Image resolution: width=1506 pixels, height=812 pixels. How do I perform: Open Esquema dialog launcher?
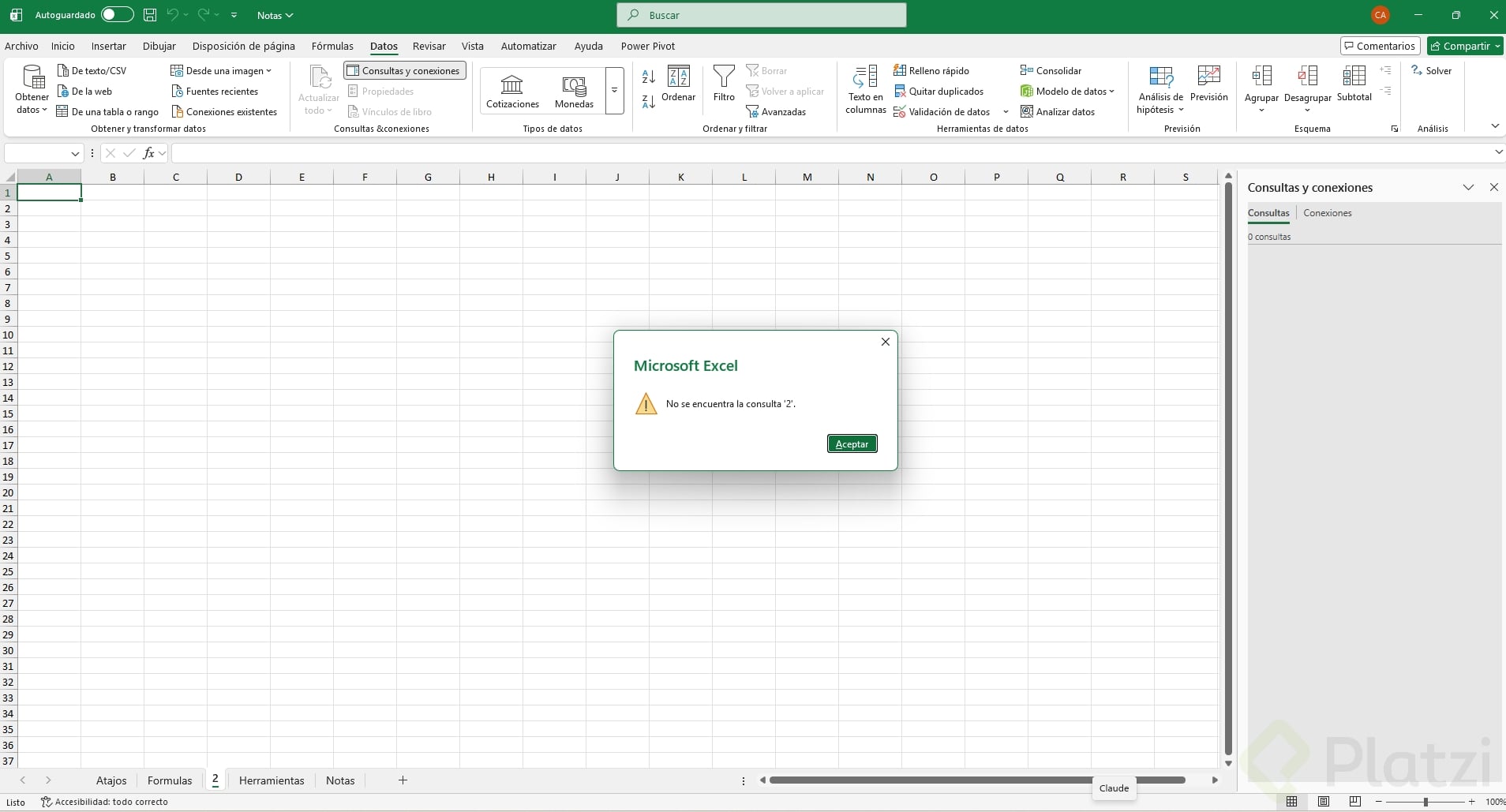[1395, 129]
